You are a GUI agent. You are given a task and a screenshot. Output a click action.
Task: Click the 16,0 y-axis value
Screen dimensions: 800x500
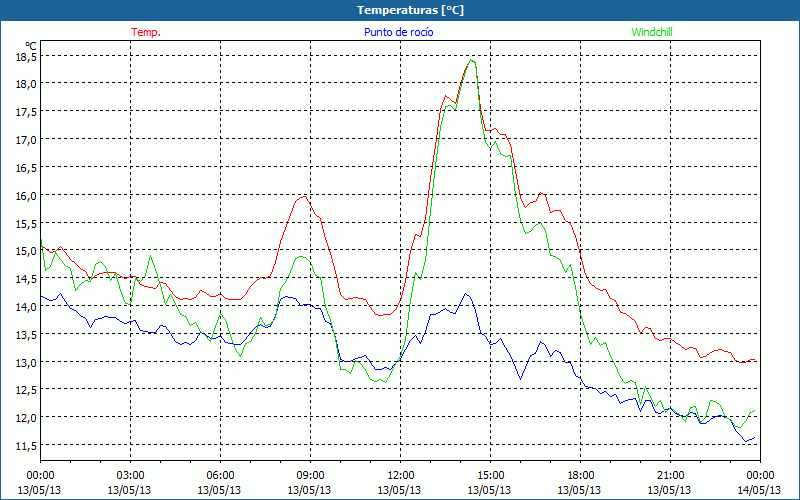(25, 195)
